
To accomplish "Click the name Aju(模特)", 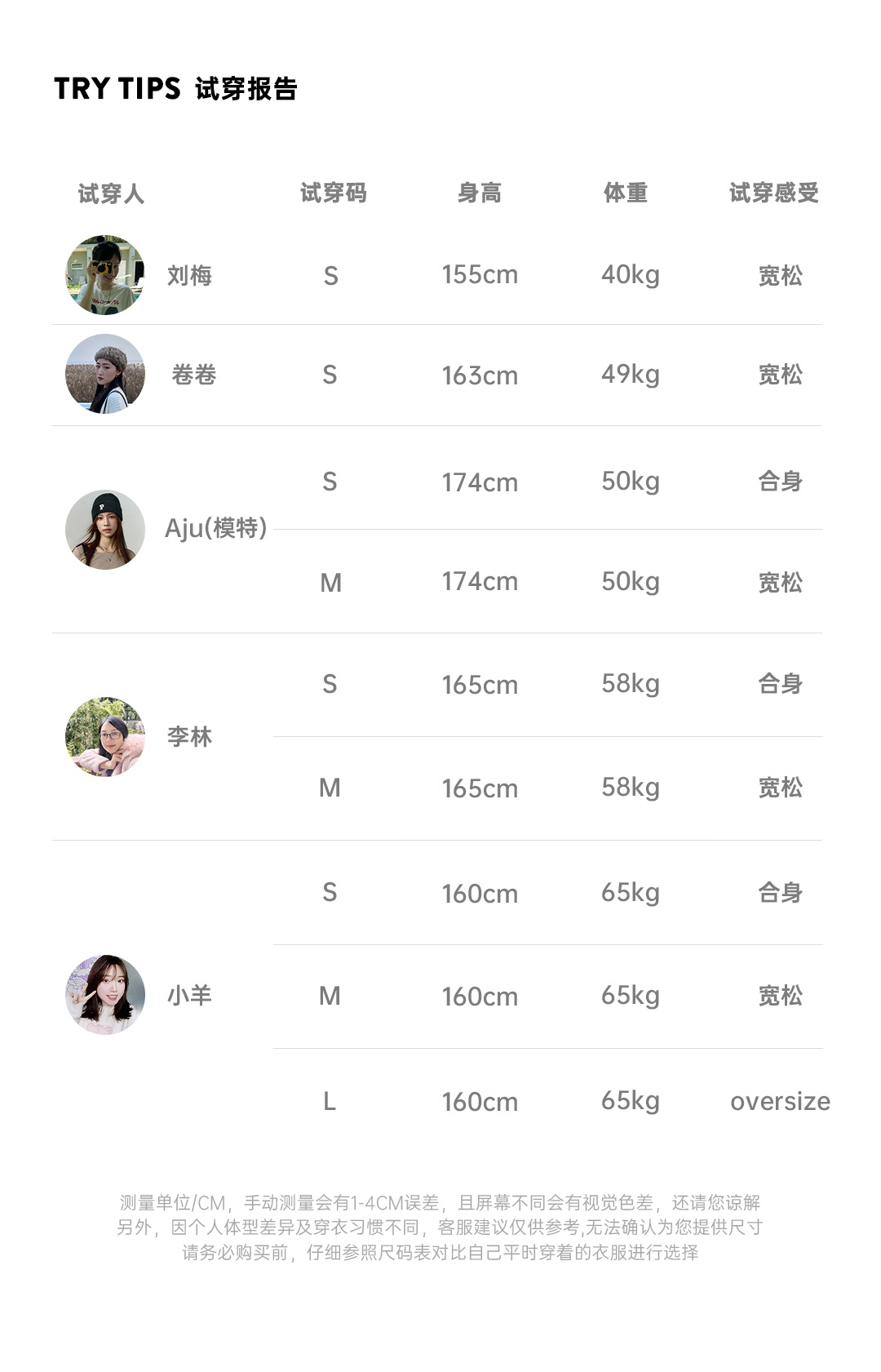I will pyautogui.click(x=215, y=528).
